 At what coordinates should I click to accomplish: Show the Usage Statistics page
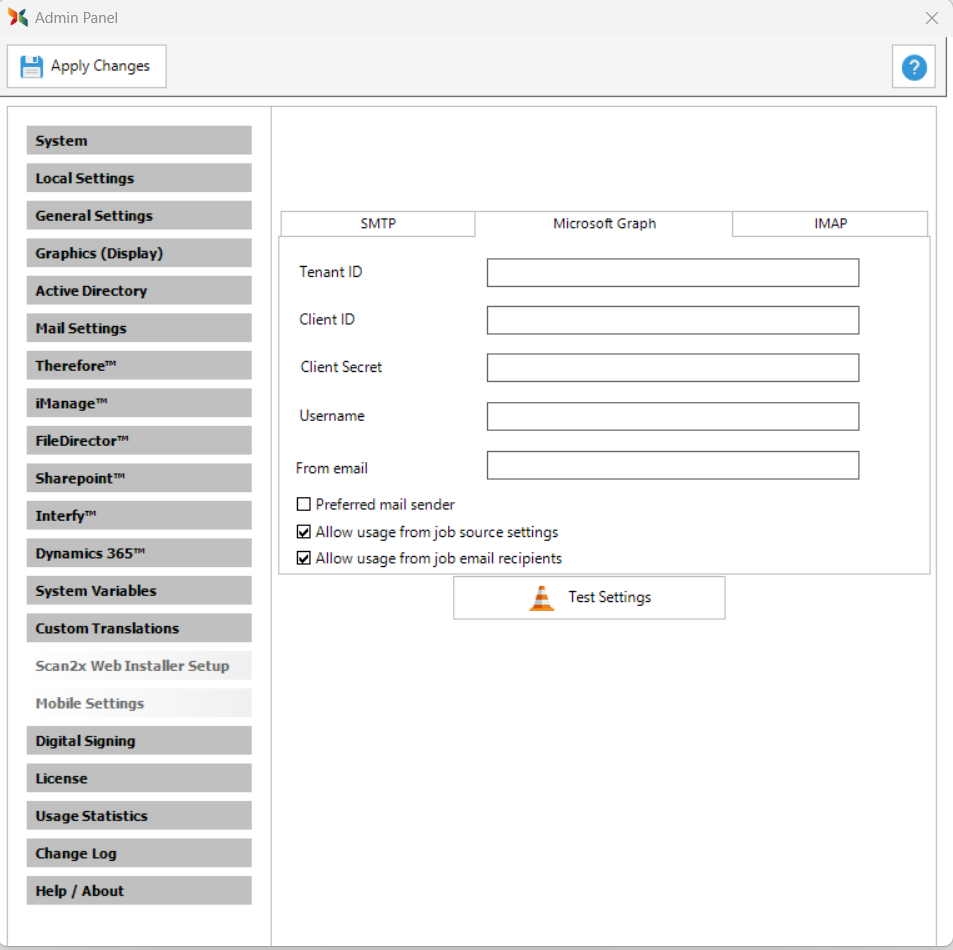[x=139, y=816]
